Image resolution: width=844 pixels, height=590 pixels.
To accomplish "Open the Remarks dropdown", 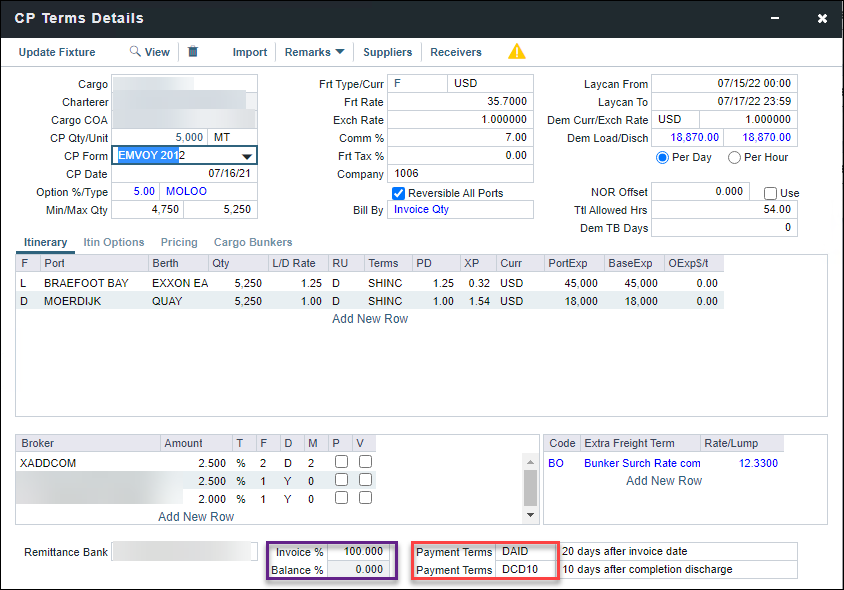I will 311,52.
